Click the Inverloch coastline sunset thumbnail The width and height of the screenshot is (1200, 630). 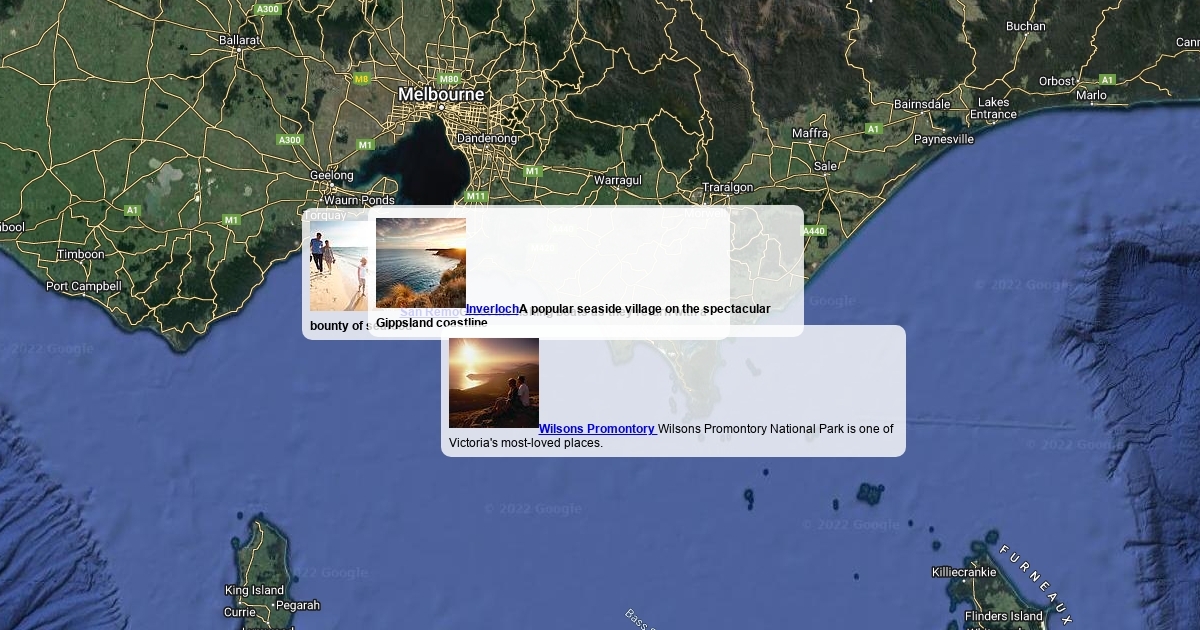(421, 263)
